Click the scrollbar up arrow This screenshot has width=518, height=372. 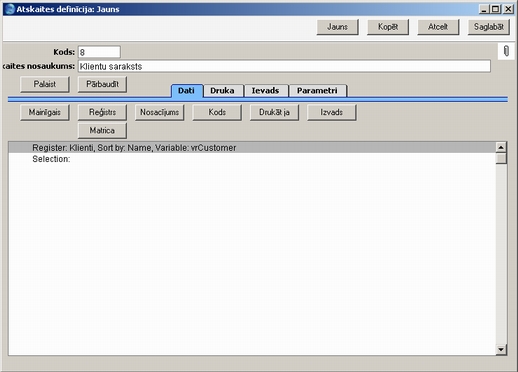pyautogui.click(x=501, y=147)
